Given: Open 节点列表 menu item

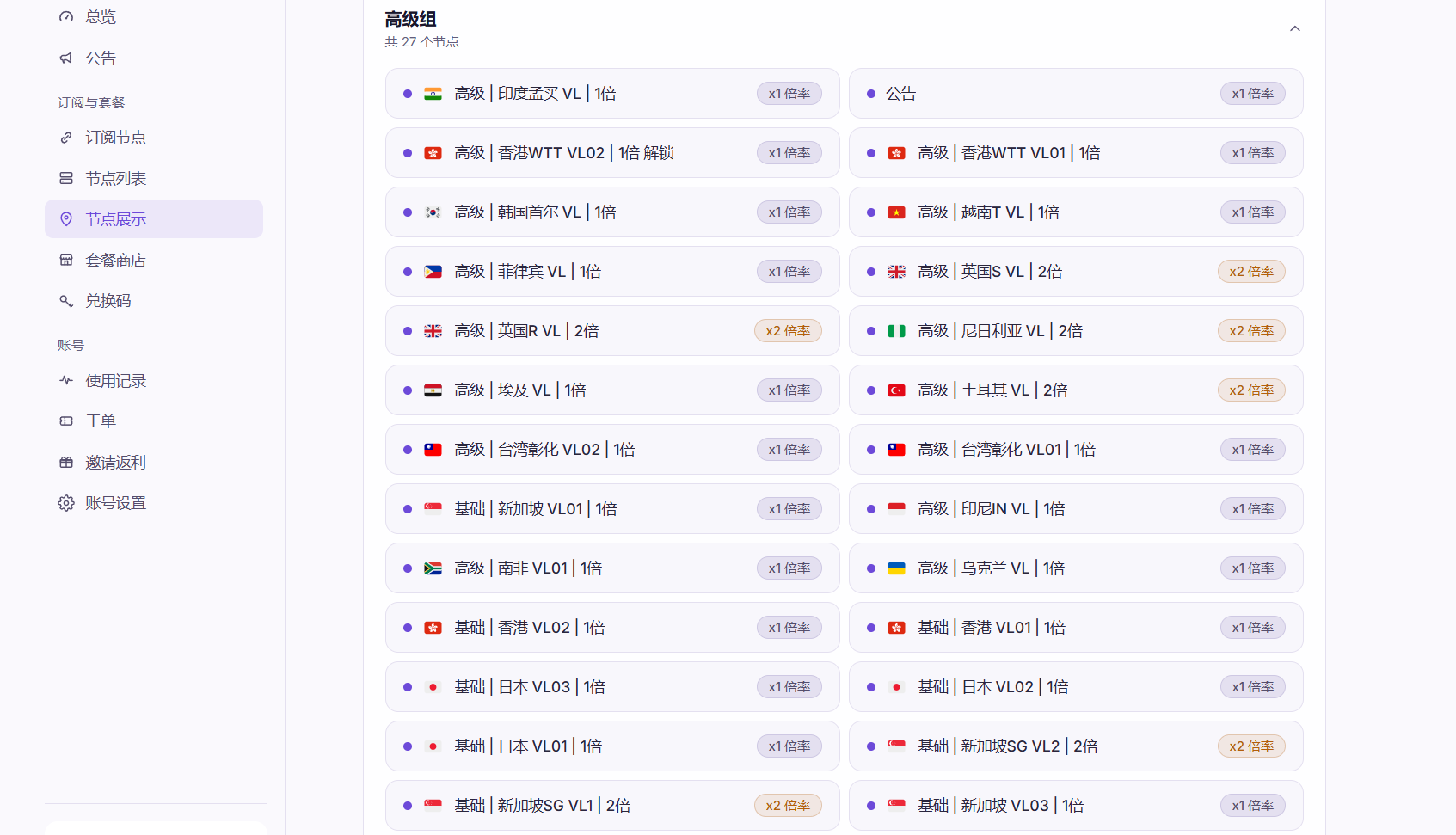Looking at the screenshot, I should click(154, 178).
